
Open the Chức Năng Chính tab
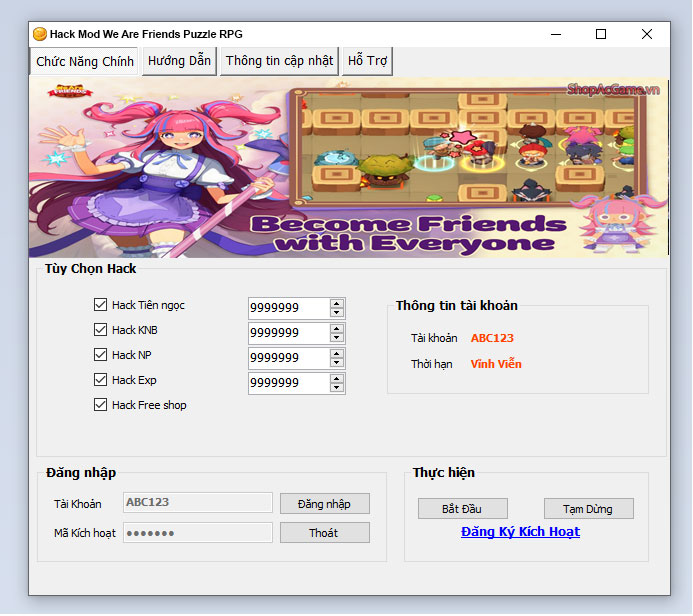tap(84, 61)
